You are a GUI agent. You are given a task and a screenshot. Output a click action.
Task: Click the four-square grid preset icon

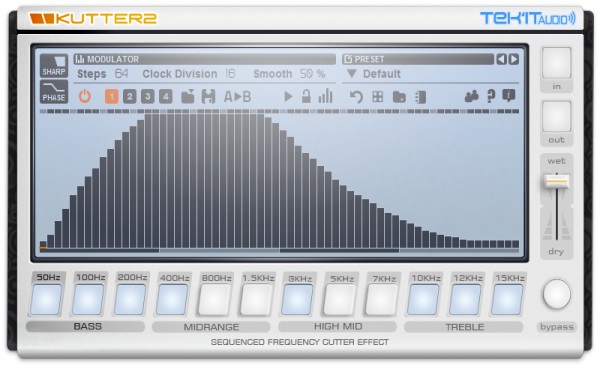point(378,97)
